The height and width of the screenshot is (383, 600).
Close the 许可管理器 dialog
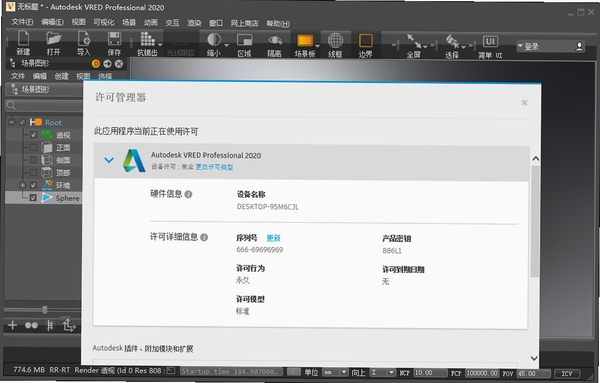(524, 102)
